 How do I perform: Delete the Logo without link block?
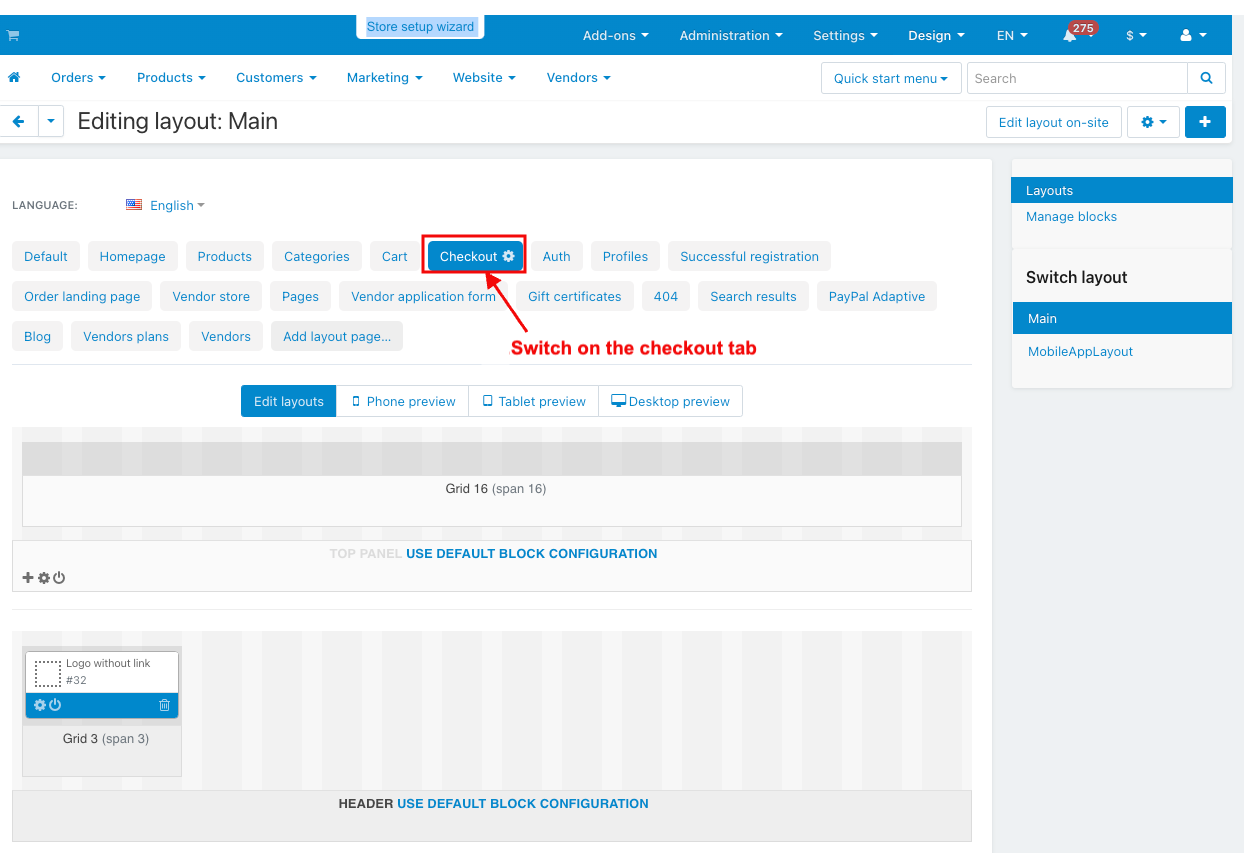[165, 705]
